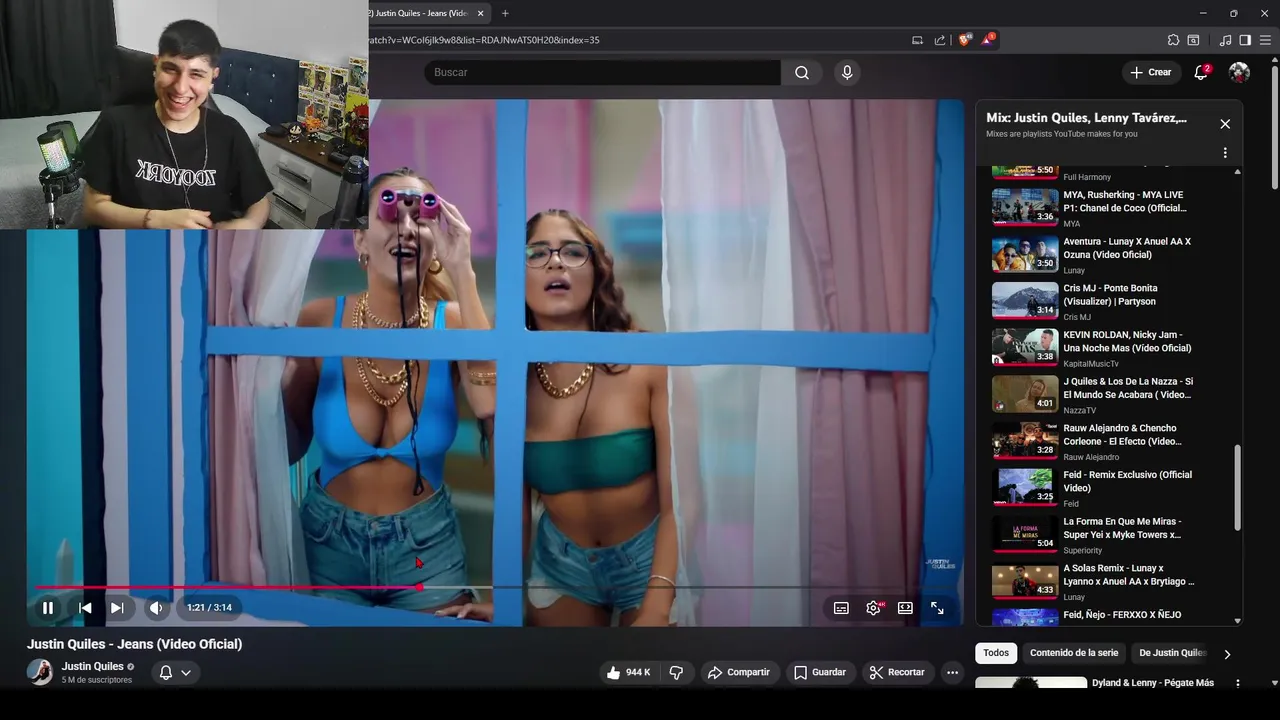Viewport: 1280px width, 720px height.
Task: Close the Mix playlist panel
Action: tap(1225, 124)
